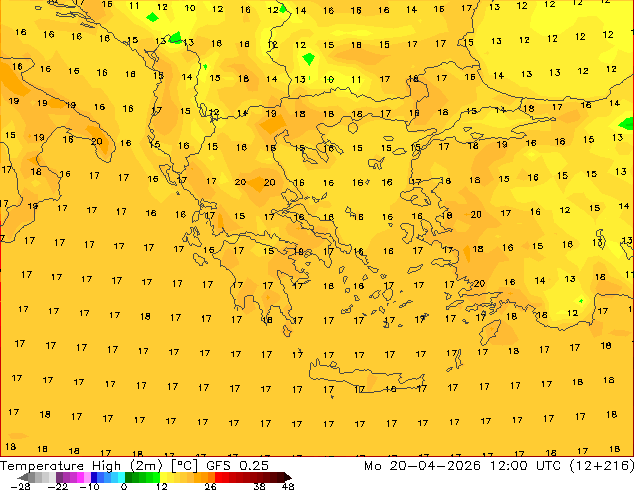Click the '26' legend scale label

[210, 486]
